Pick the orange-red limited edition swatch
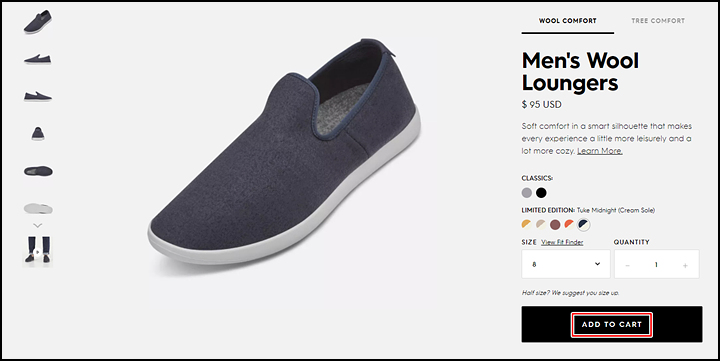Image resolution: width=720 pixels, height=361 pixels. point(569,224)
